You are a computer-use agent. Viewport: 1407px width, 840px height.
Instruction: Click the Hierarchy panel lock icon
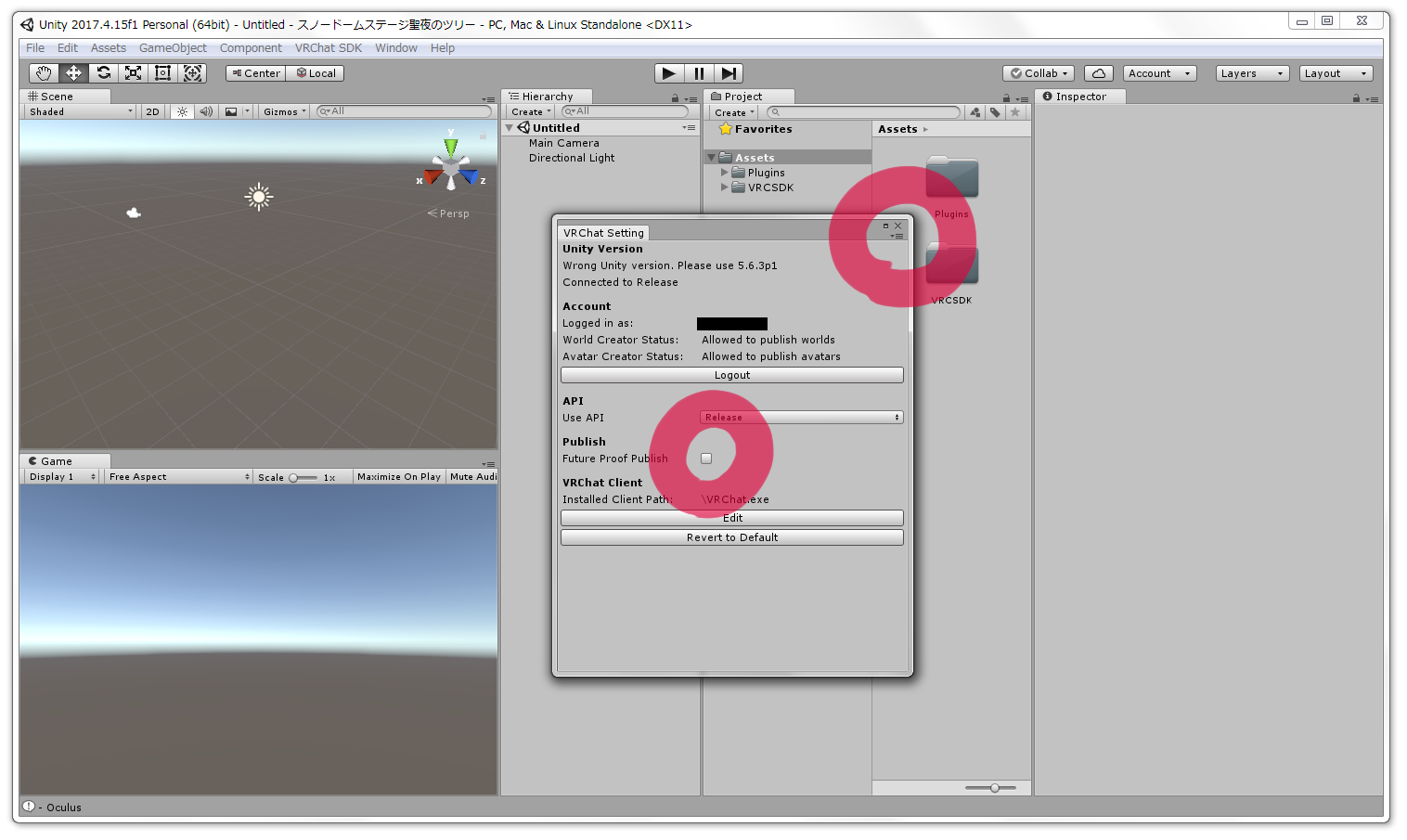pyautogui.click(x=675, y=98)
